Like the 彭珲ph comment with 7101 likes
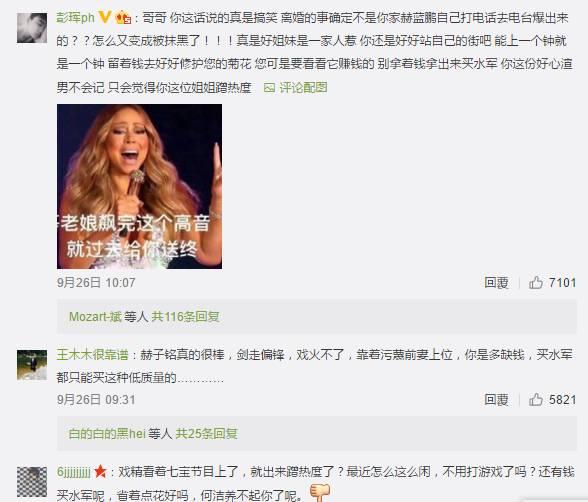The image size is (588, 502). 536,283
